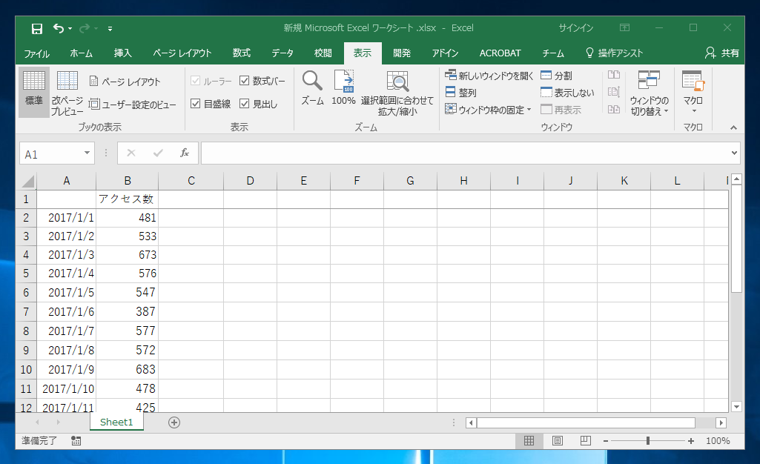Reset zoom with the 100% icon

point(344,88)
